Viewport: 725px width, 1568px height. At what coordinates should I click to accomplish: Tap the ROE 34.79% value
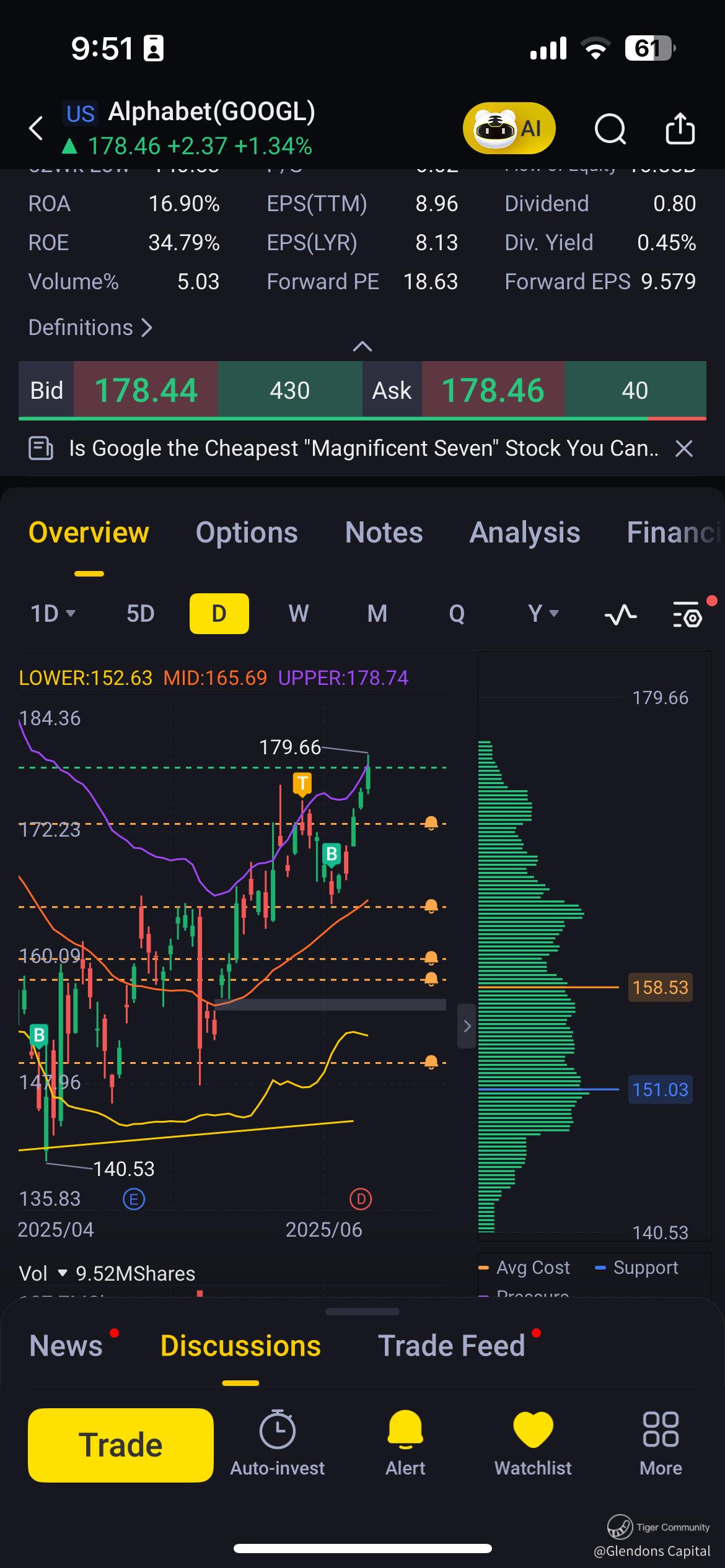click(x=184, y=243)
